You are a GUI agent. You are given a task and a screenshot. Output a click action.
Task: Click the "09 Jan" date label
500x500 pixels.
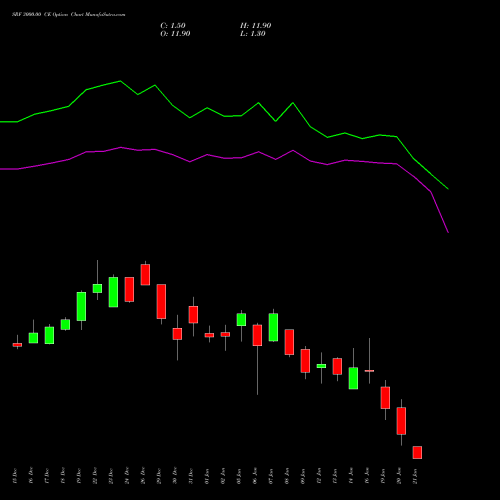click(x=302, y=476)
